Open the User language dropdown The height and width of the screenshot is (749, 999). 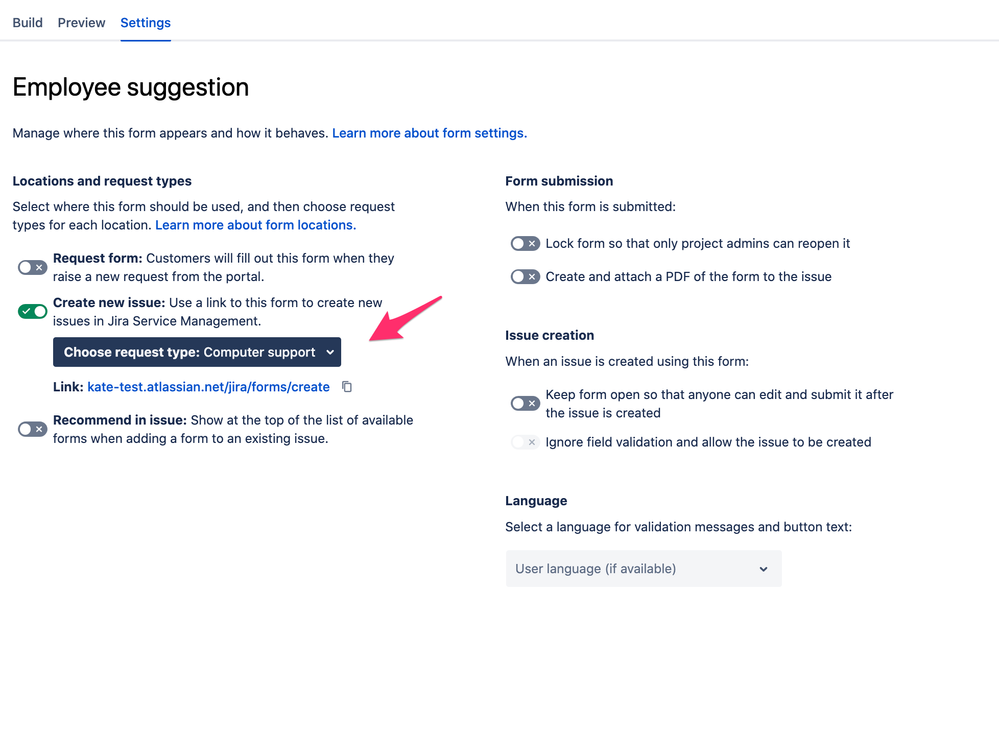click(x=643, y=568)
